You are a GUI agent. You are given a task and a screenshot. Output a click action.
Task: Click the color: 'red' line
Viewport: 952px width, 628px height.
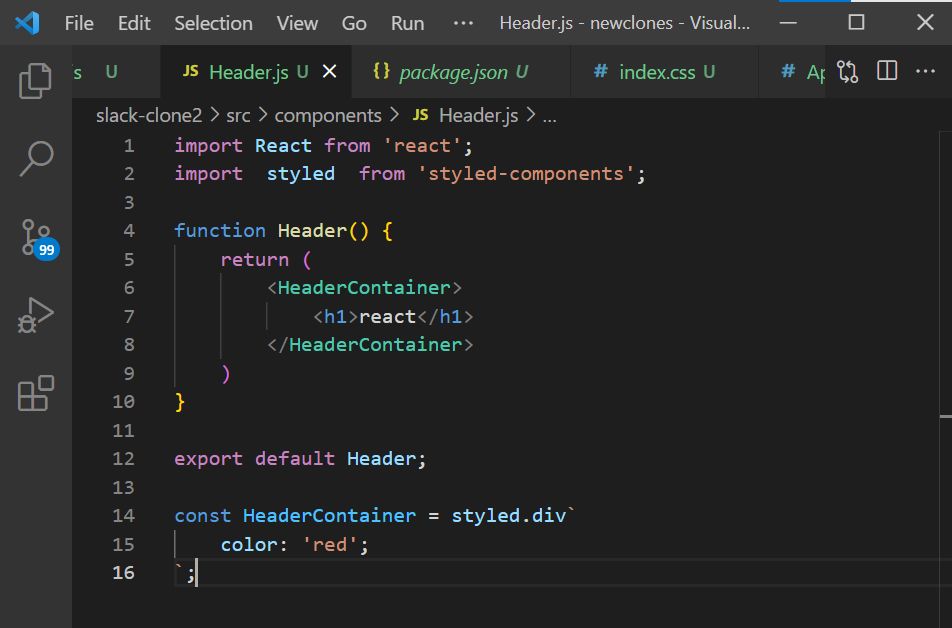point(294,544)
